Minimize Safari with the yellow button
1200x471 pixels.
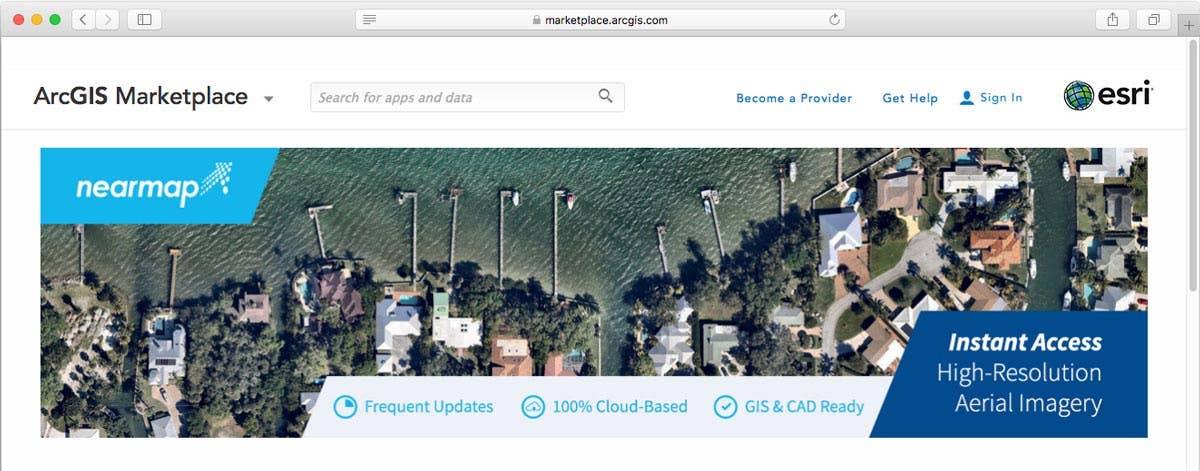(x=37, y=20)
